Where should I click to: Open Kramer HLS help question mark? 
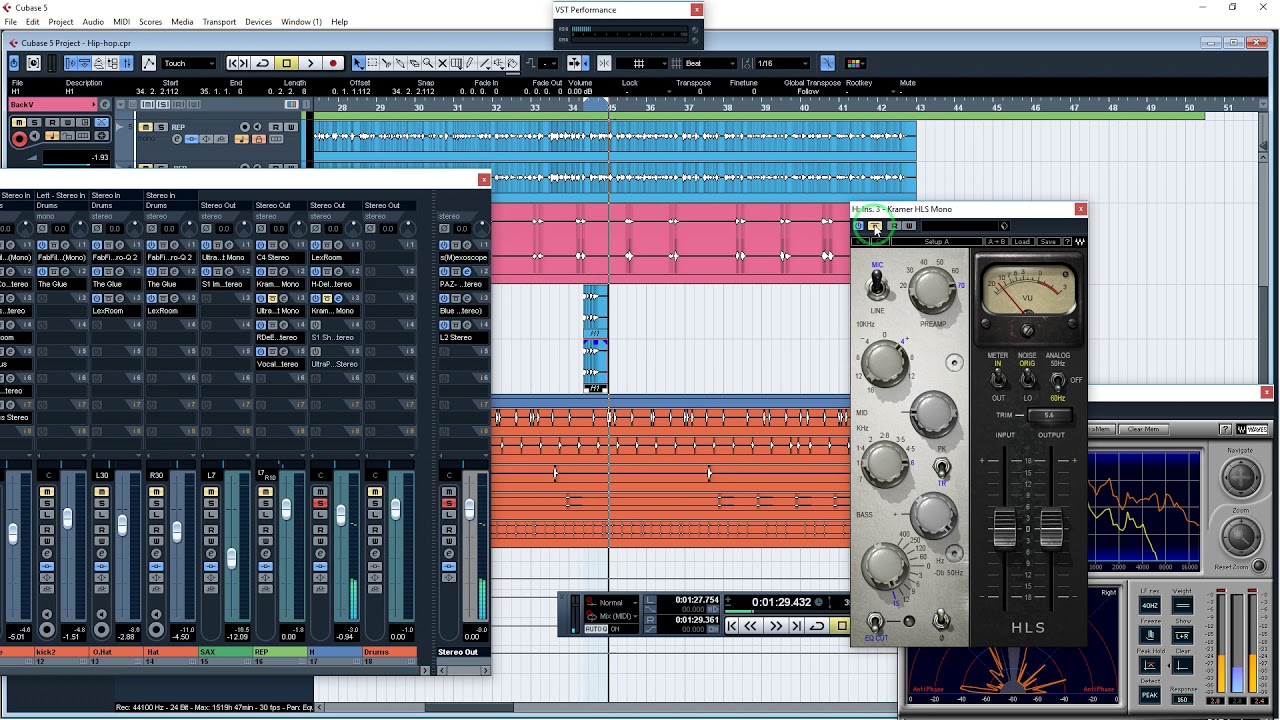point(1066,242)
